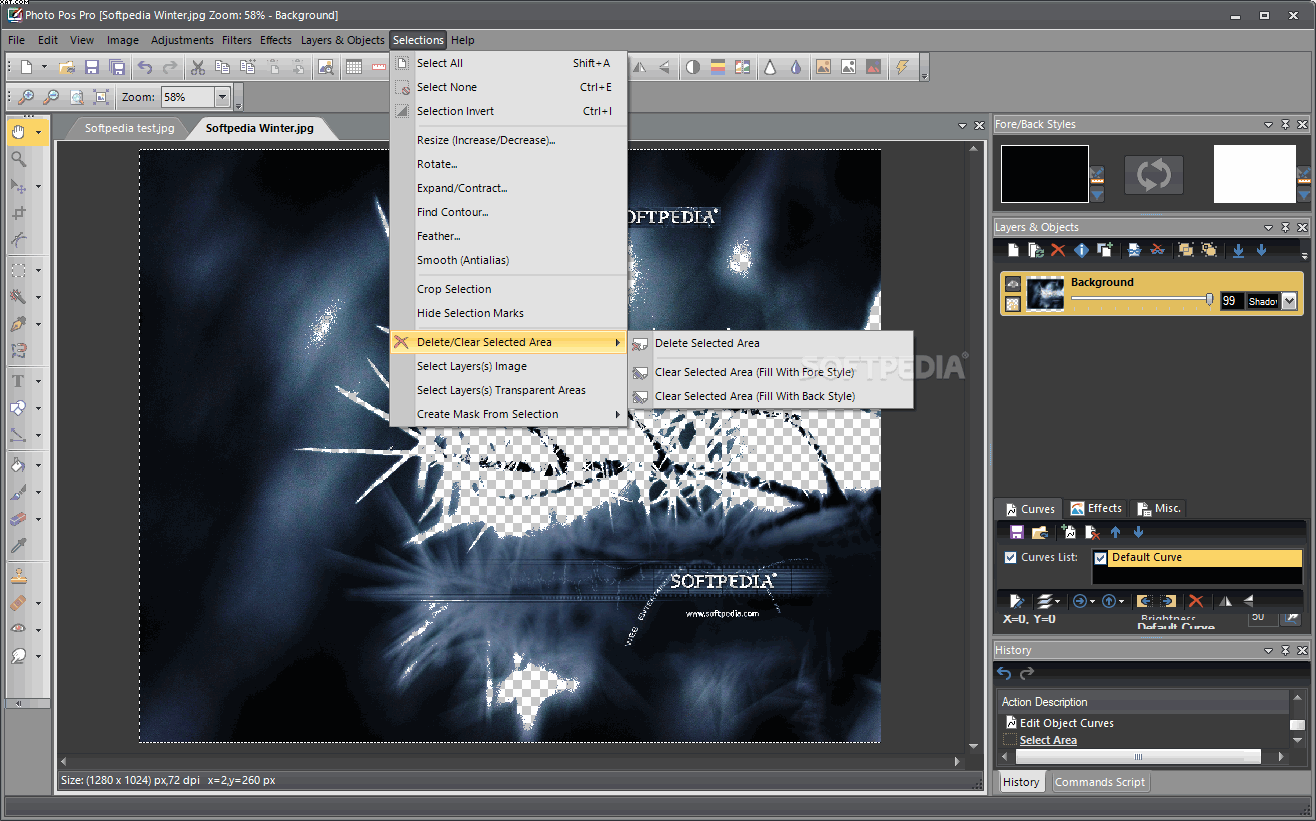
Task: Choose Select All from Selections menu
Action: (x=508, y=63)
